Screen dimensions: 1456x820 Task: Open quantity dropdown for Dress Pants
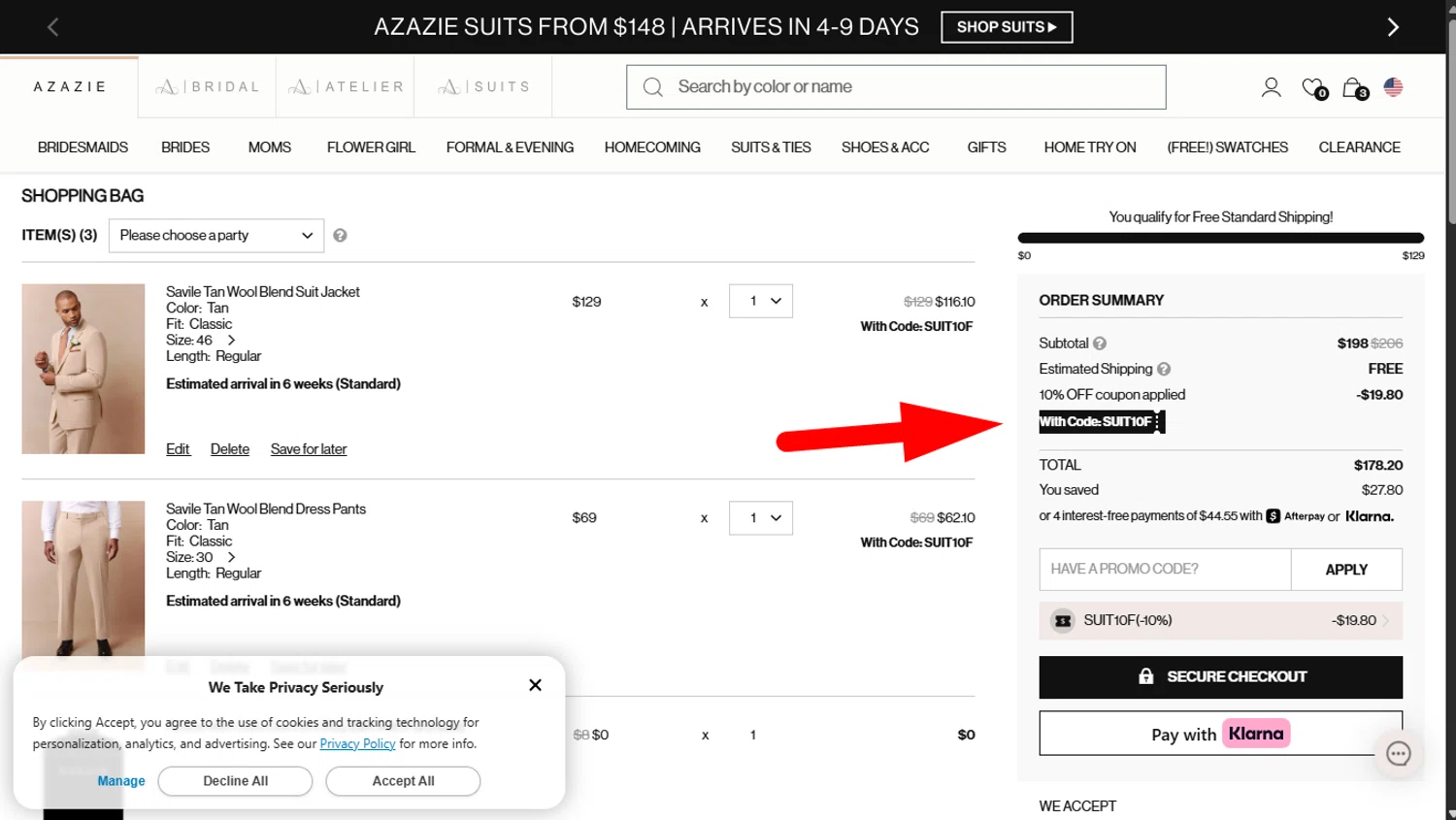click(761, 518)
